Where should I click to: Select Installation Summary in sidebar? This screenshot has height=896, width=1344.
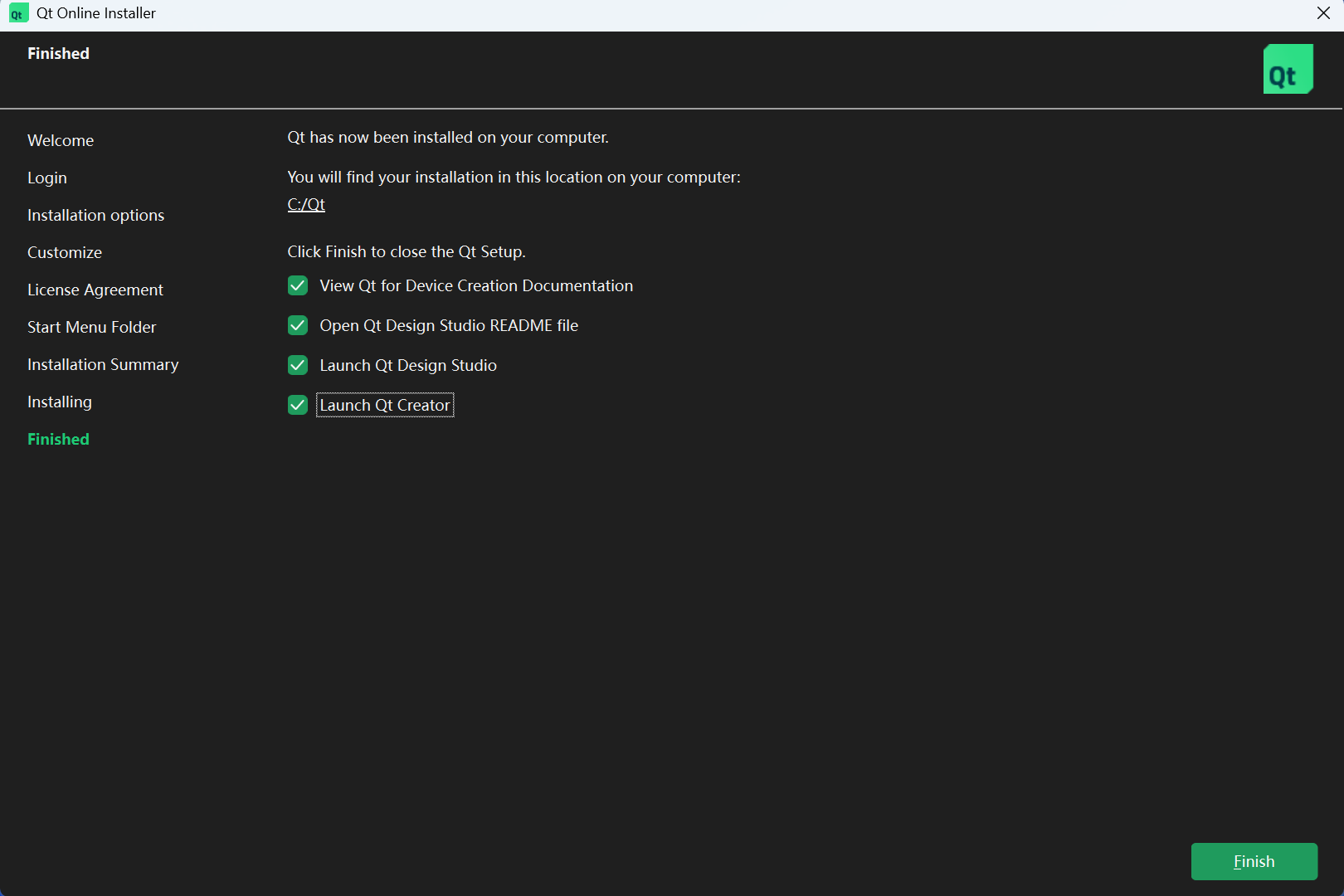(103, 364)
